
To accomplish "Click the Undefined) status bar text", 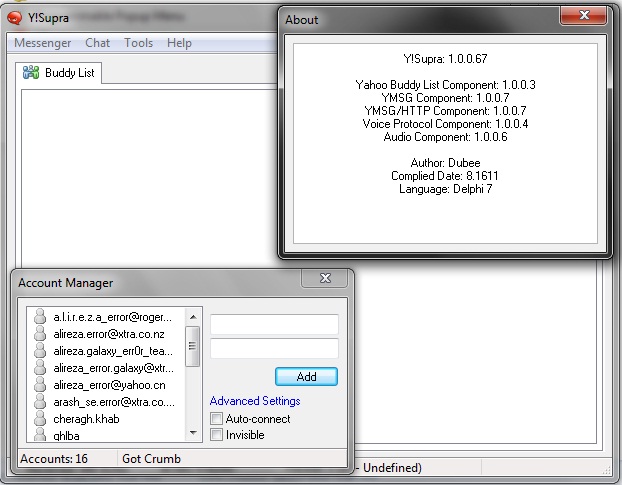I will pos(392,468).
